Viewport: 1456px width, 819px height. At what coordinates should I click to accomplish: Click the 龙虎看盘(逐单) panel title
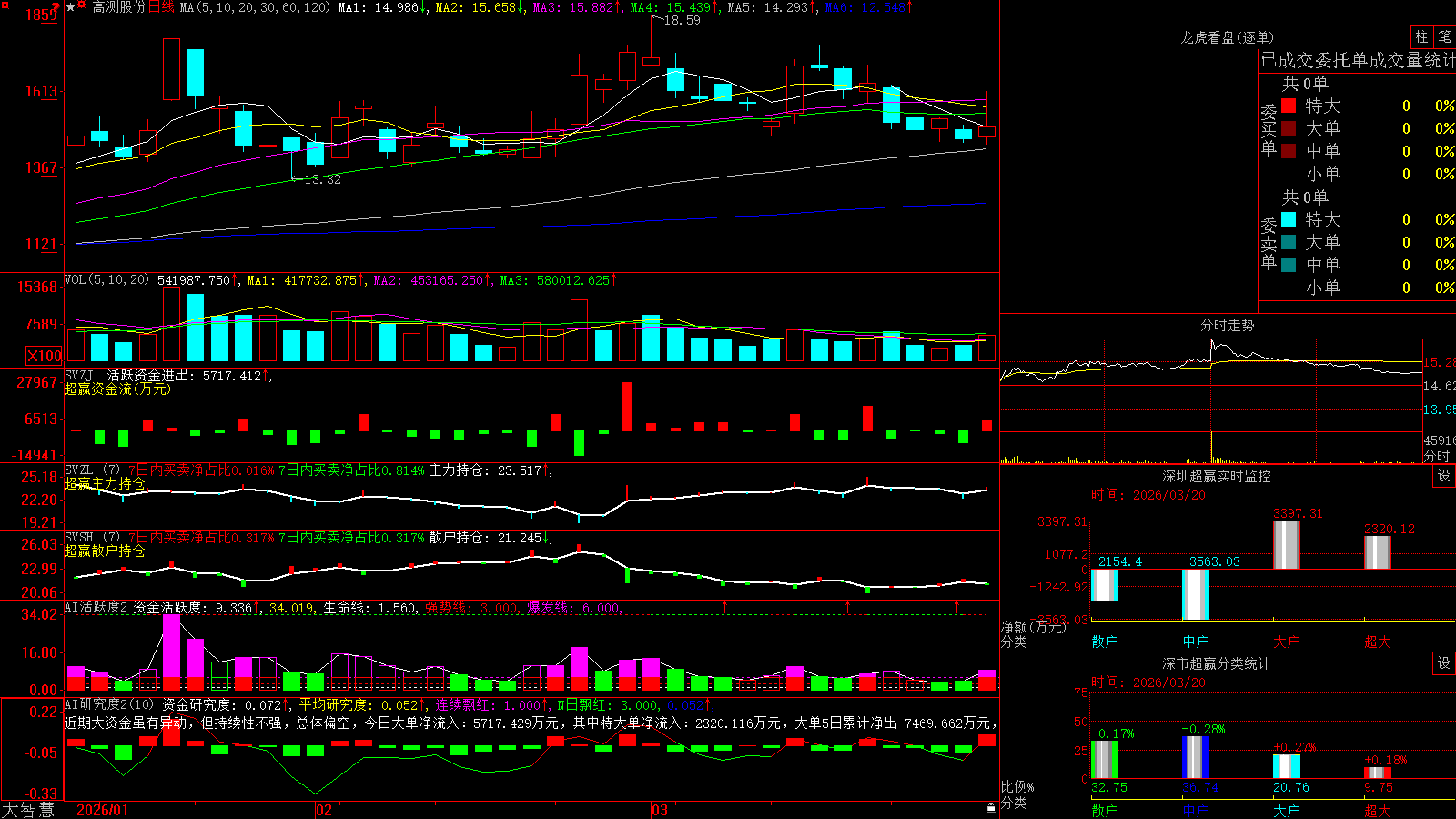1227,37
